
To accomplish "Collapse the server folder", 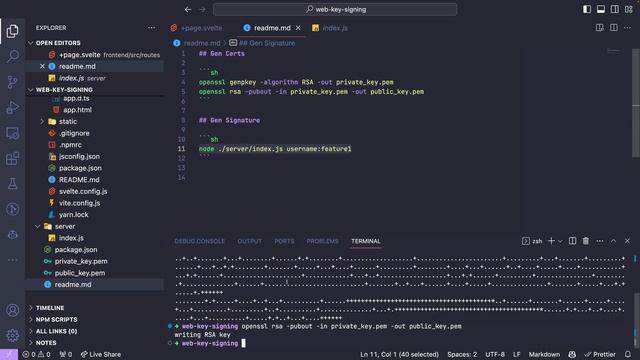I will click(64, 226).
